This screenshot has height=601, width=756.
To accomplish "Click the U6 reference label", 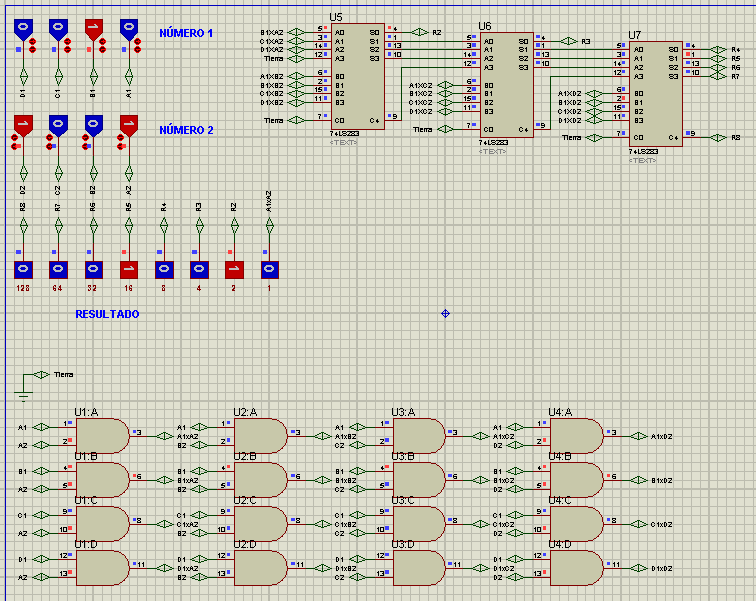I will tap(485, 26).
